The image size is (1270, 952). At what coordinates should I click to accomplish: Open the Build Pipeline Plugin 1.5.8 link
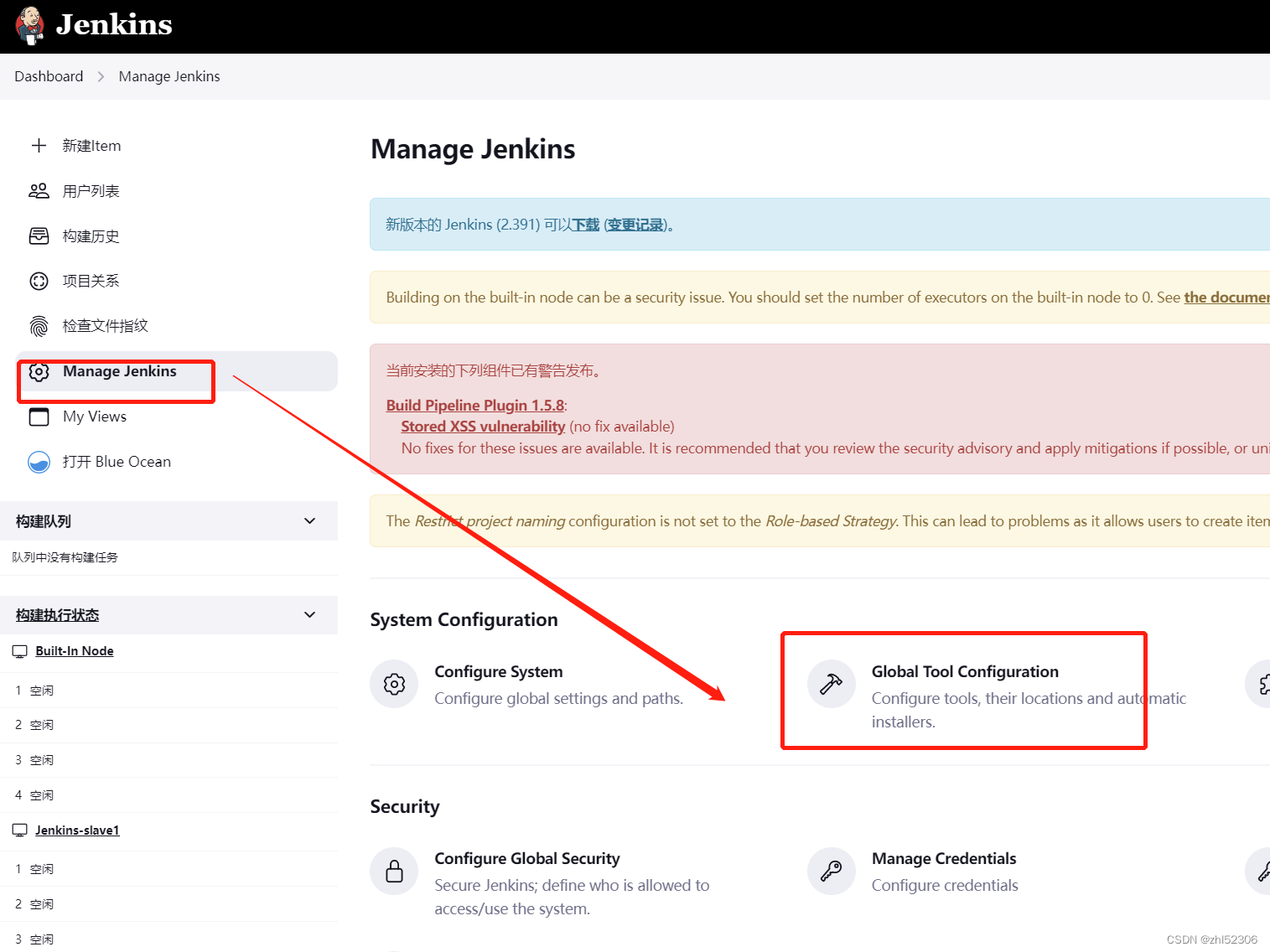[475, 406]
